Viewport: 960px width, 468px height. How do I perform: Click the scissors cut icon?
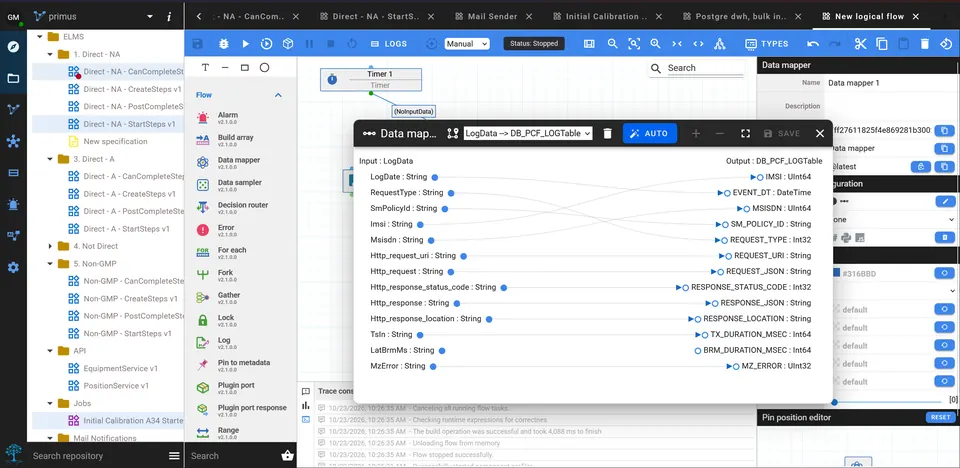[x=861, y=44]
